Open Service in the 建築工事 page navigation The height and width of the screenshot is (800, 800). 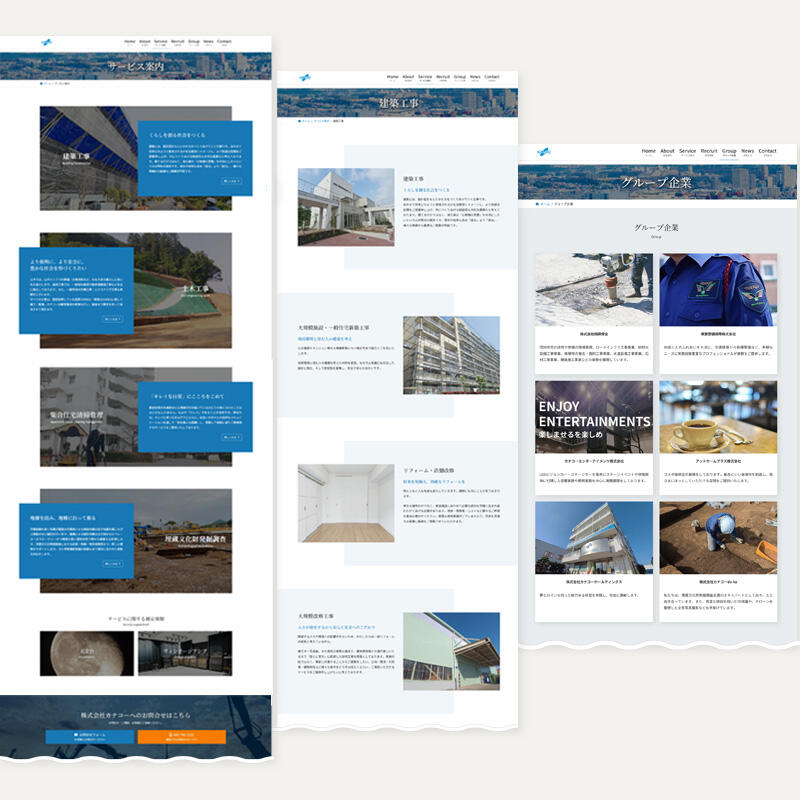point(425,78)
